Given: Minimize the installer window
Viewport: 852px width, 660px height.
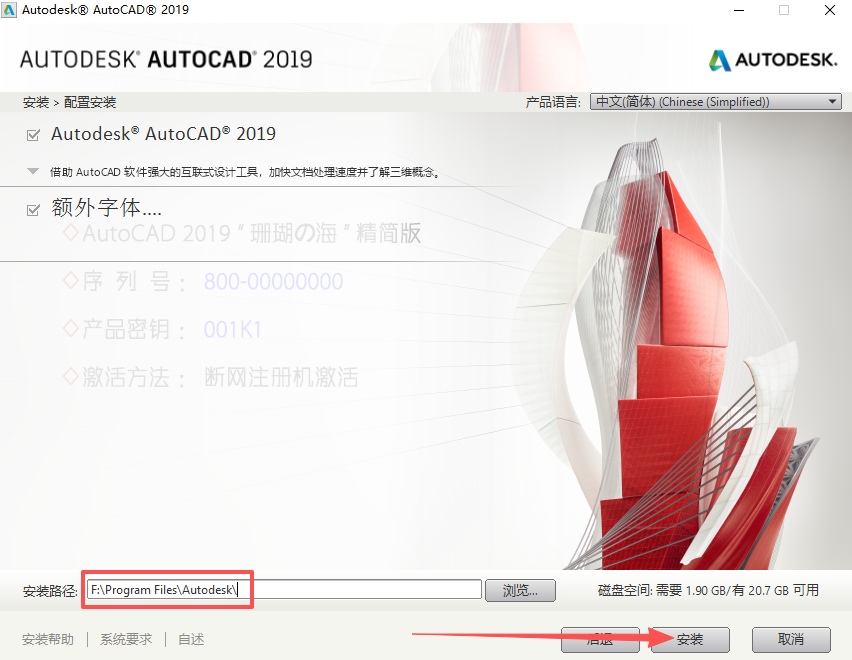Looking at the screenshot, I should point(739,10).
